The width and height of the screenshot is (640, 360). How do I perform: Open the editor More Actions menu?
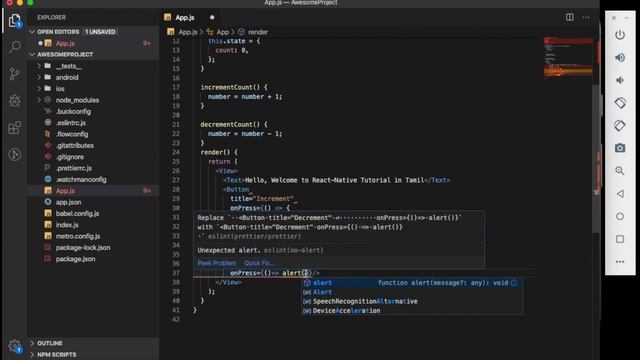click(586, 17)
